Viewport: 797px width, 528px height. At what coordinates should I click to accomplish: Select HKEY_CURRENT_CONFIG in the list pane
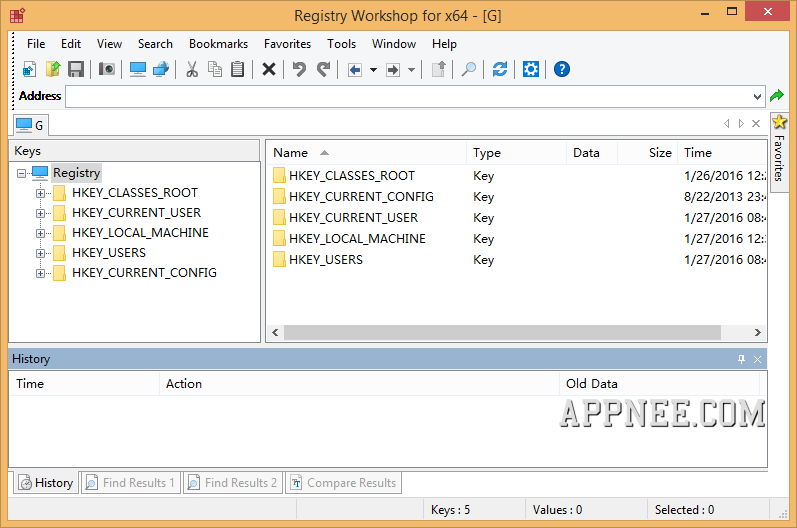pos(361,197)
